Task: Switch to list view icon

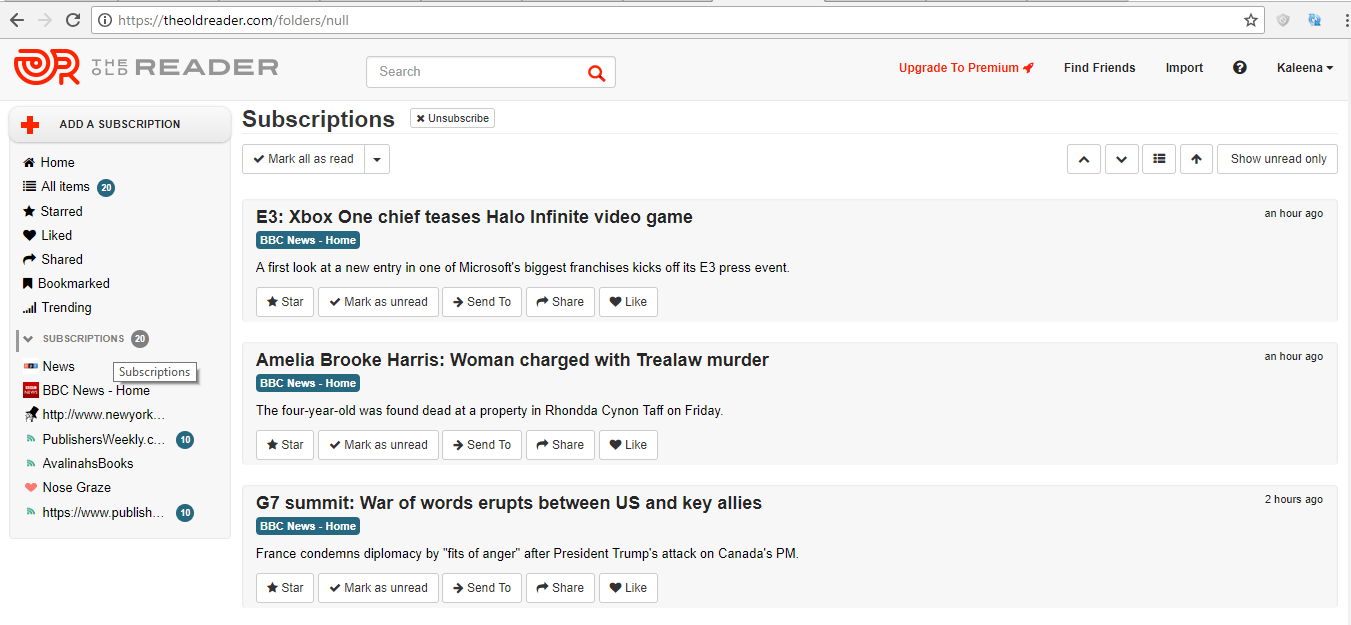Action: coord(1159,159)
